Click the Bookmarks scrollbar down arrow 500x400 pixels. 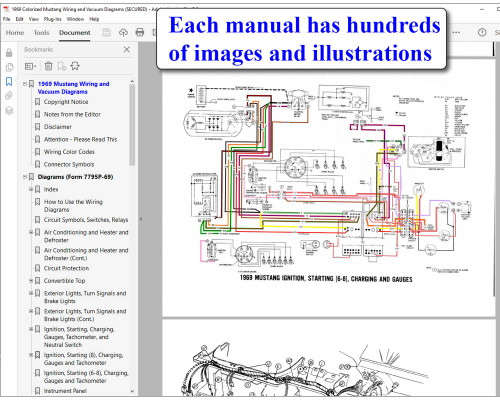tap(132, 391)
